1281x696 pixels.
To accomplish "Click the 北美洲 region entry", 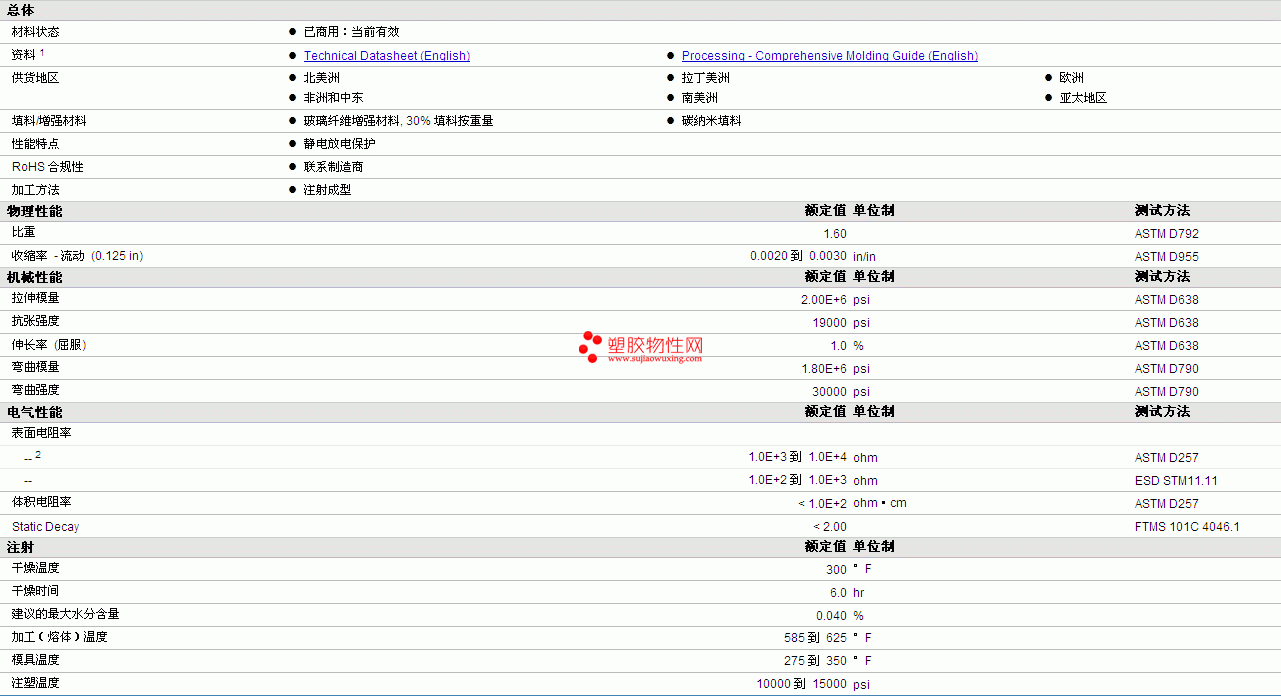I will [321, 78].
